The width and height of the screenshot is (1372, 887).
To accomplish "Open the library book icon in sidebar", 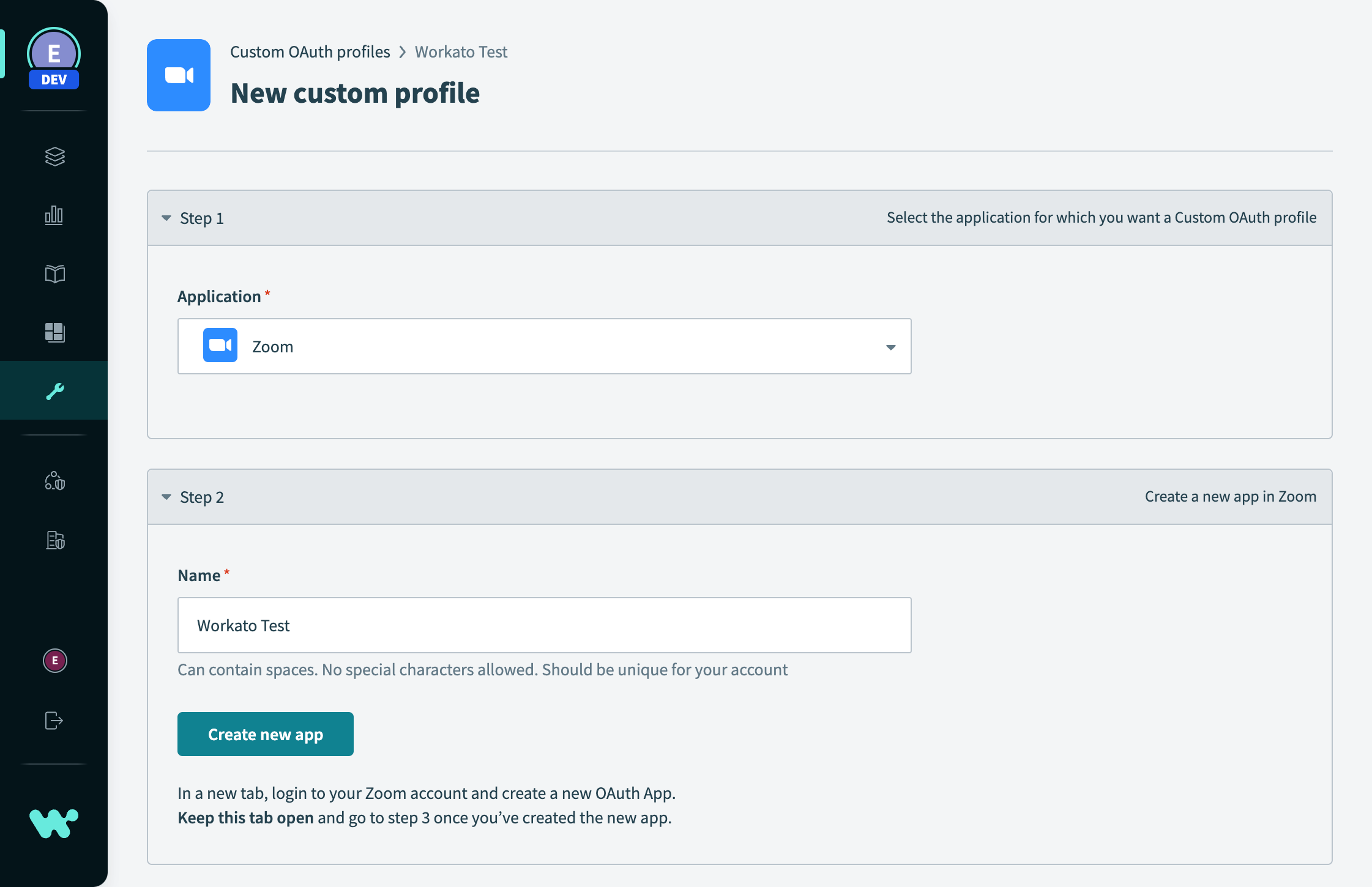I will click(54, 274).
